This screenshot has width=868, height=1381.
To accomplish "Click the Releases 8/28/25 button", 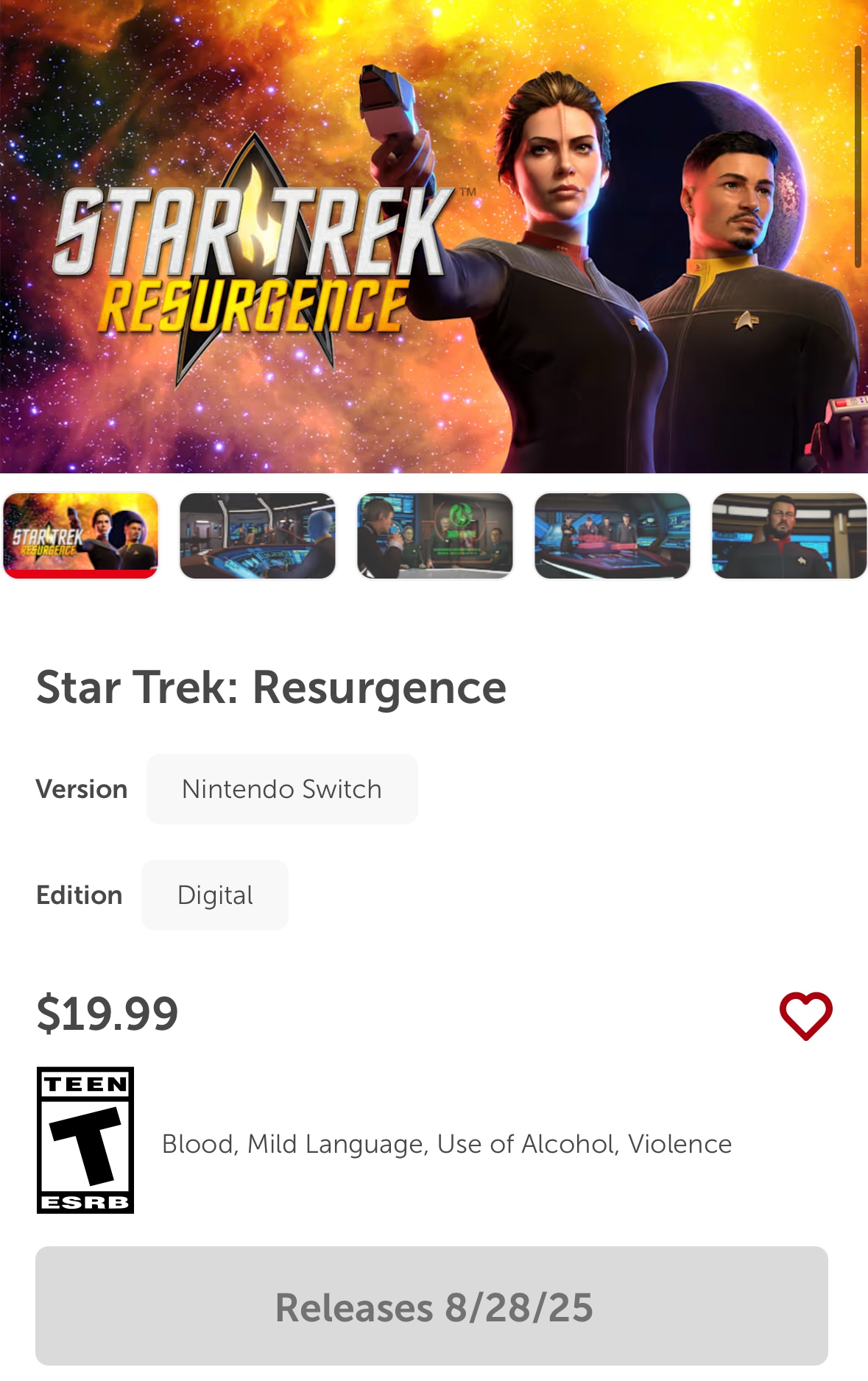I will (431, 1306).
